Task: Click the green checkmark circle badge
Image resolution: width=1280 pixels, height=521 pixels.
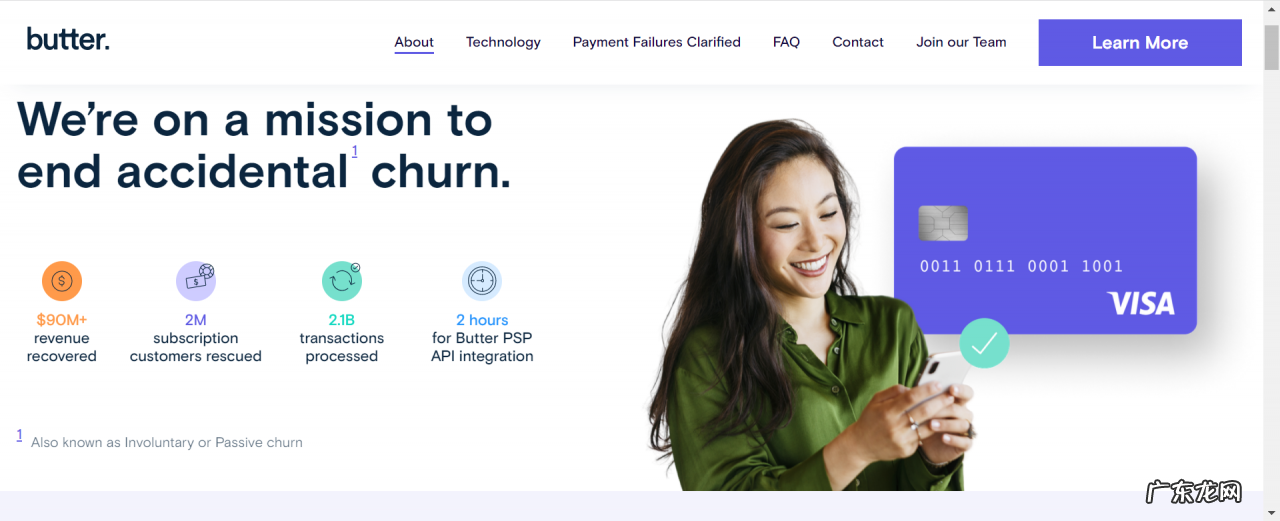Action: [984, 343]
